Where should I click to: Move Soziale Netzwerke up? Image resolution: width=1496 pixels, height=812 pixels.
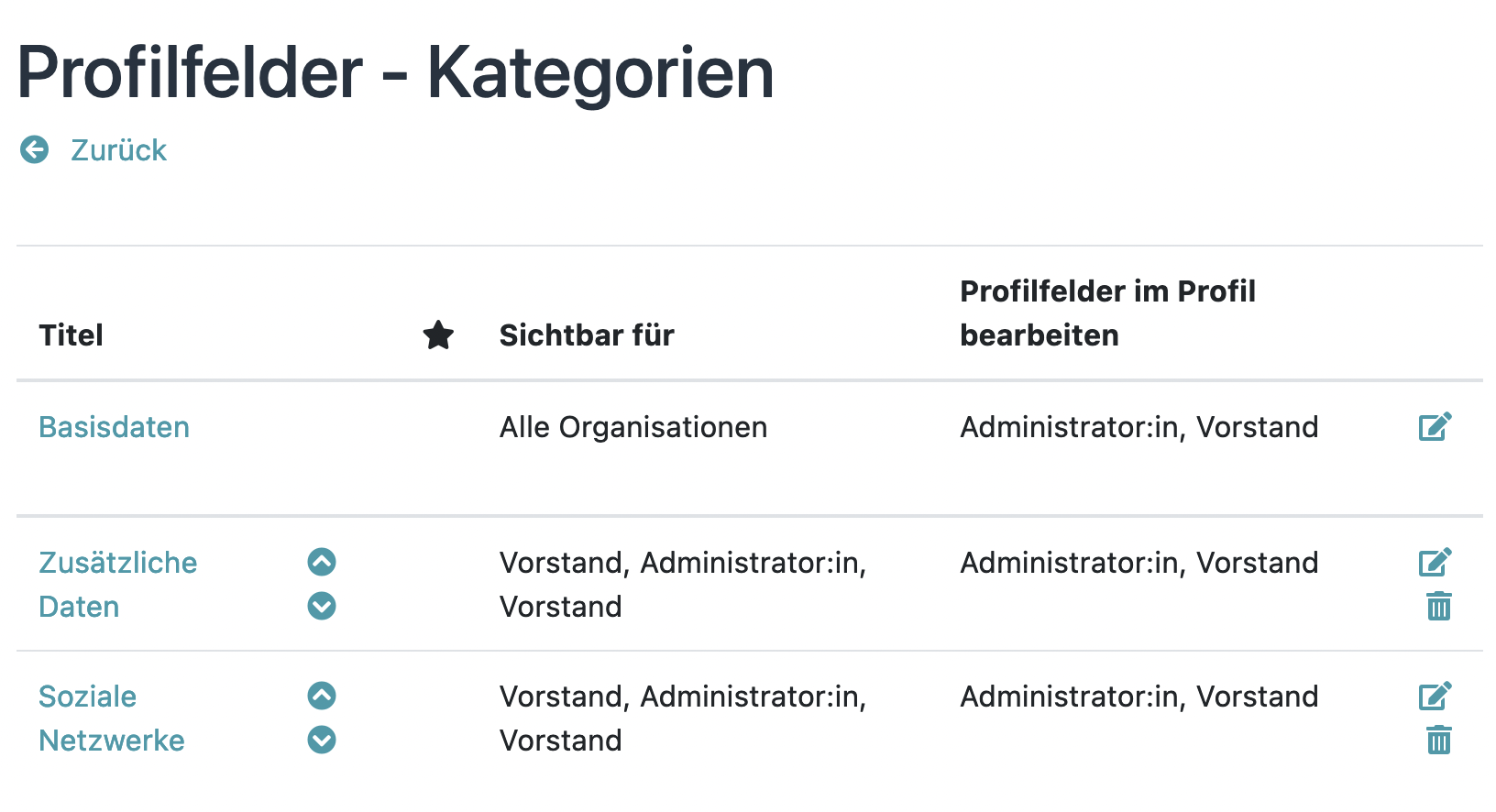pyautogui.click(x=322, y=696)
